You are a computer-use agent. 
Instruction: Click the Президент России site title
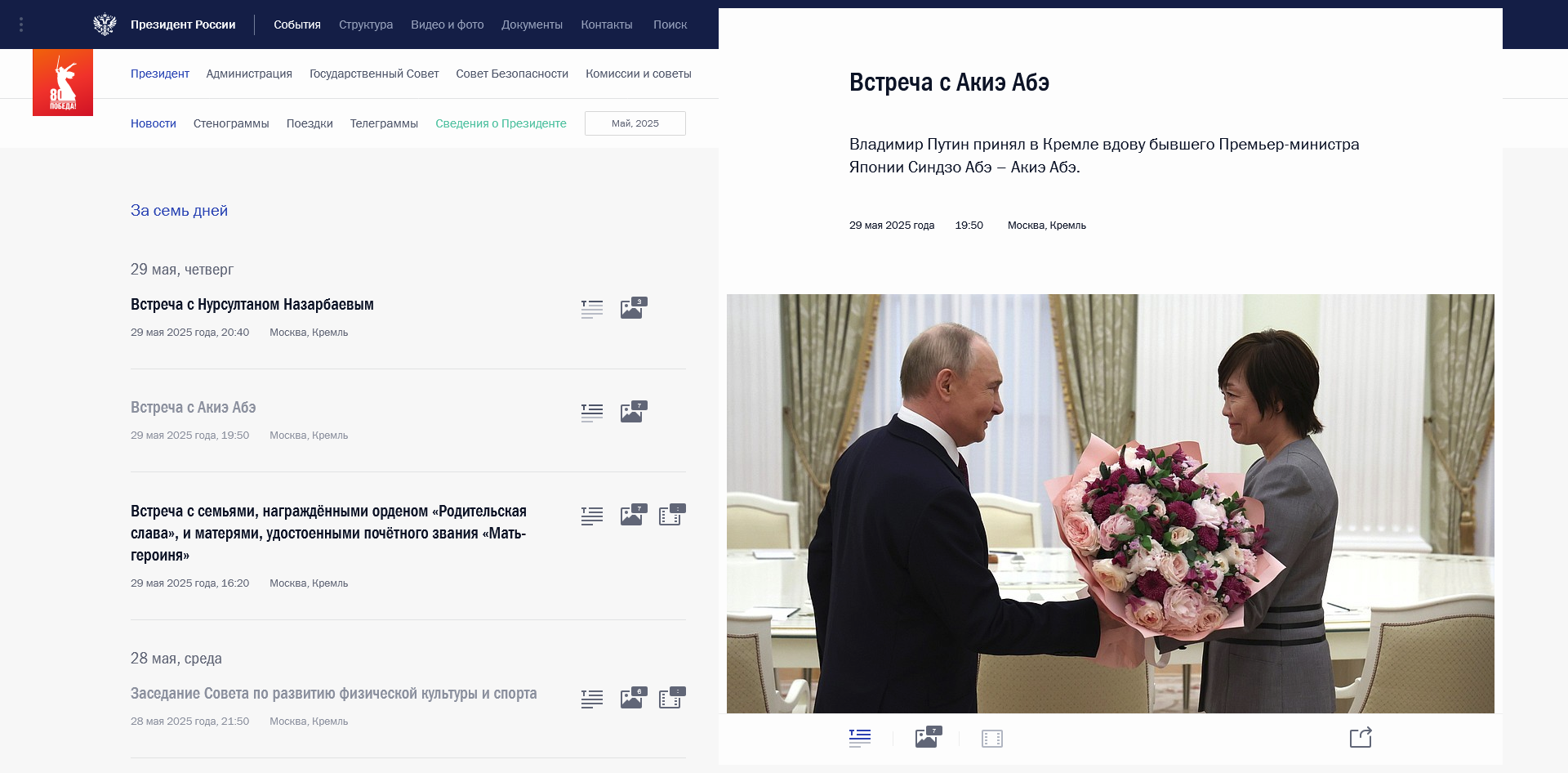(183, 25)
